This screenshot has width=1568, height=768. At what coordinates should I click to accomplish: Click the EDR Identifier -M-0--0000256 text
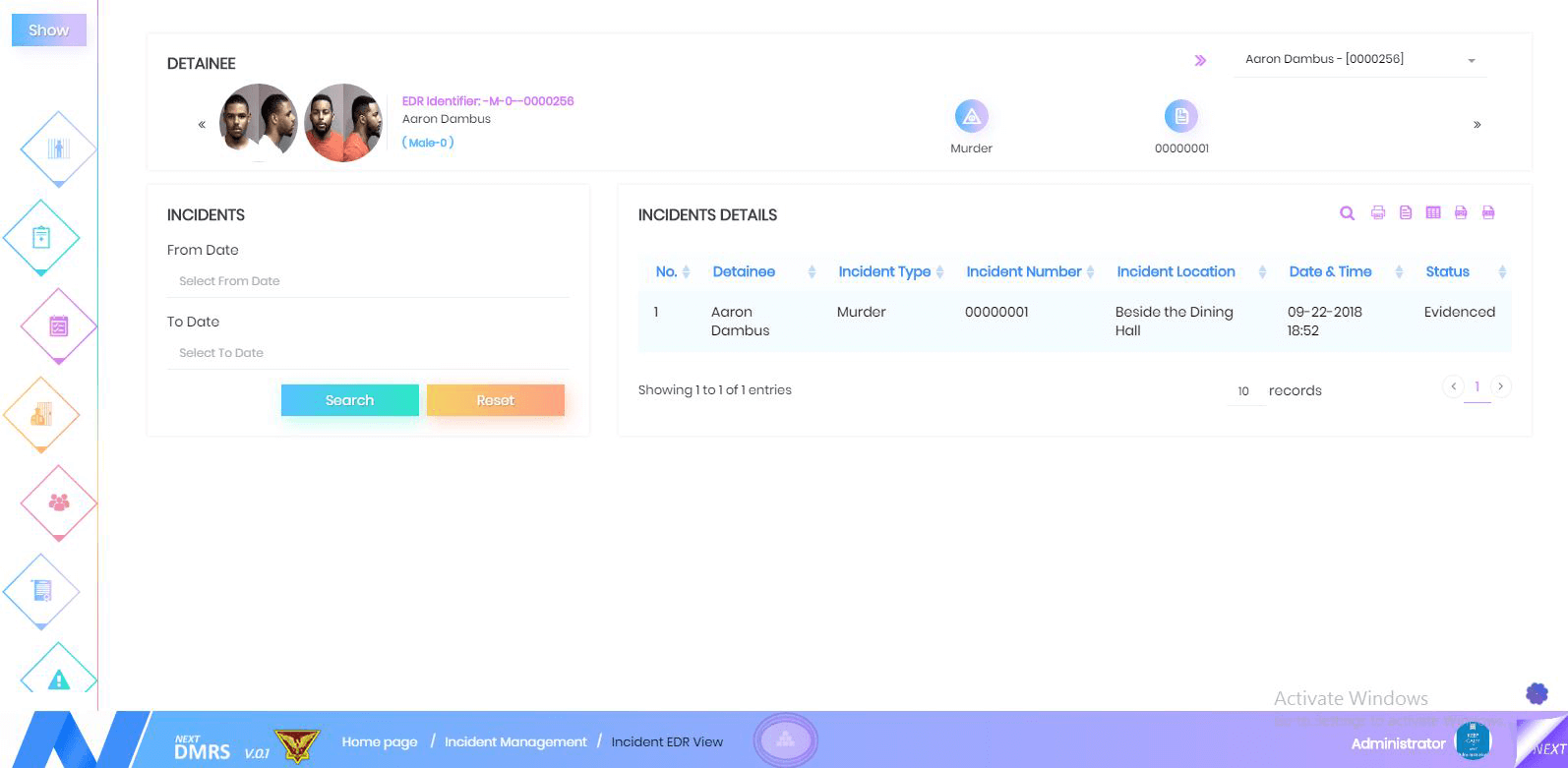[488, 101]
